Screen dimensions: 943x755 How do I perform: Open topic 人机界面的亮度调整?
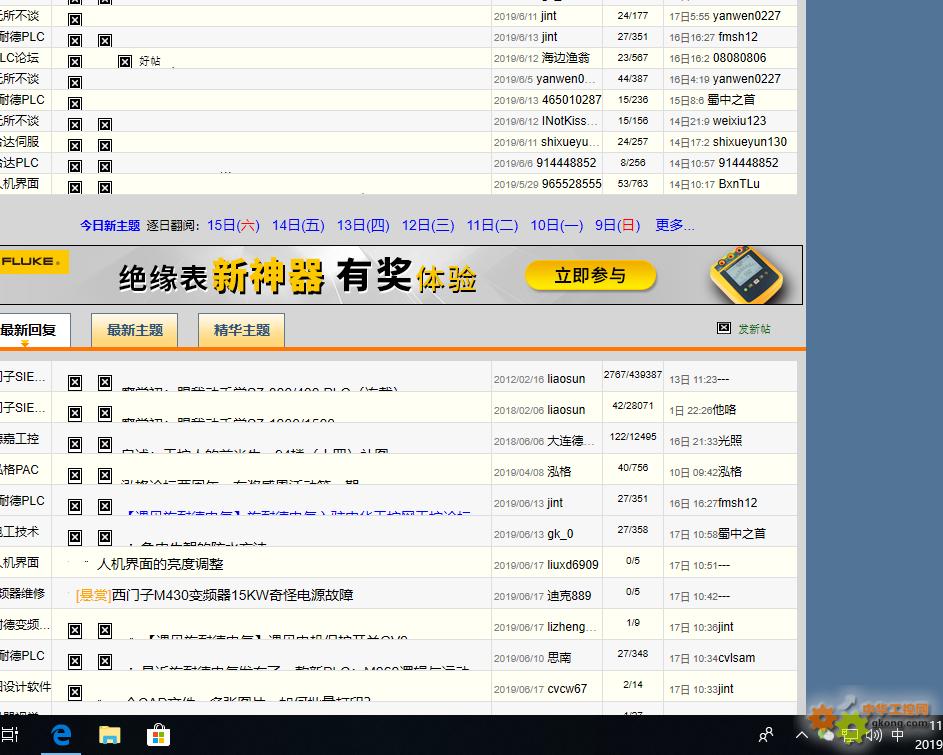(160, 564)
